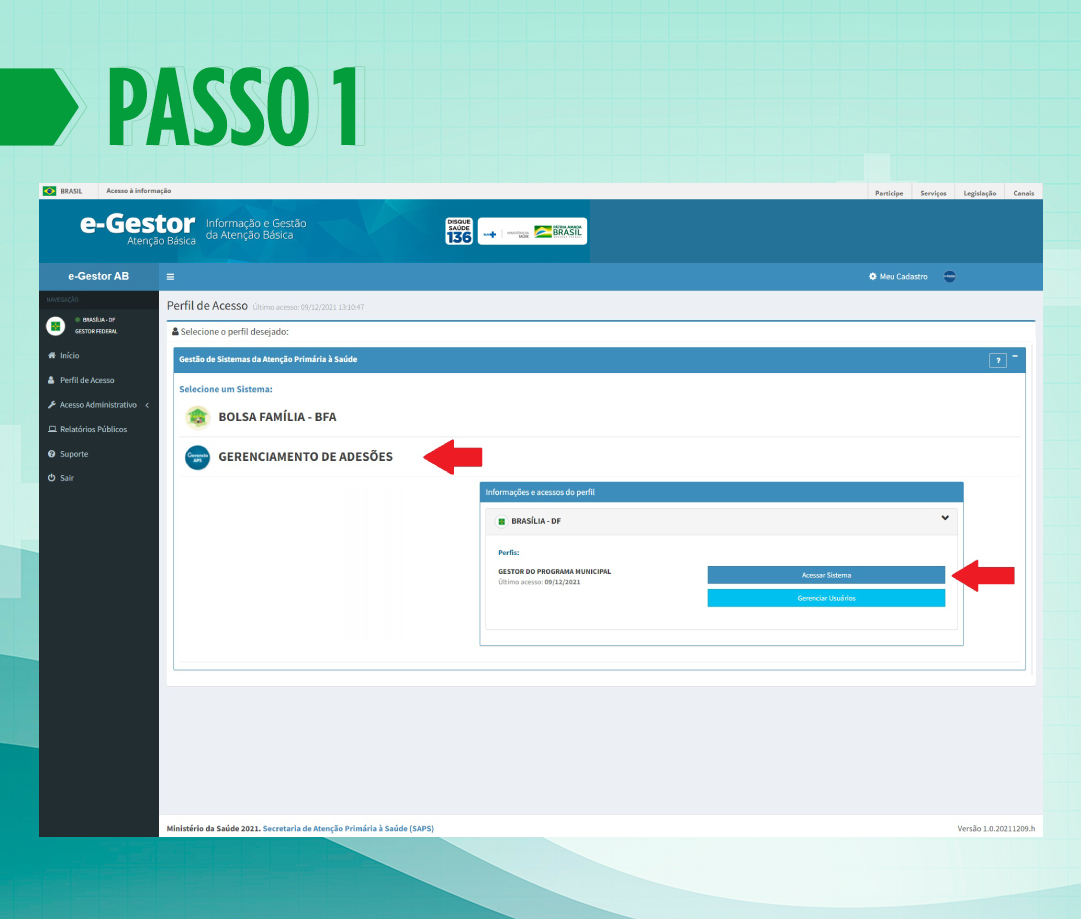Click the power icon beside Sair
The image size is (1081, 919).
point(52,478)
